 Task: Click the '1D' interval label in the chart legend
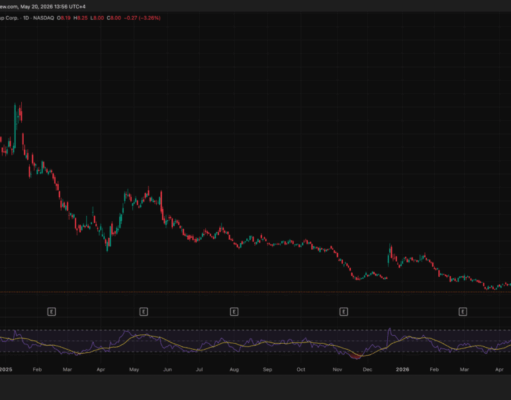click(x=26, y=18)
